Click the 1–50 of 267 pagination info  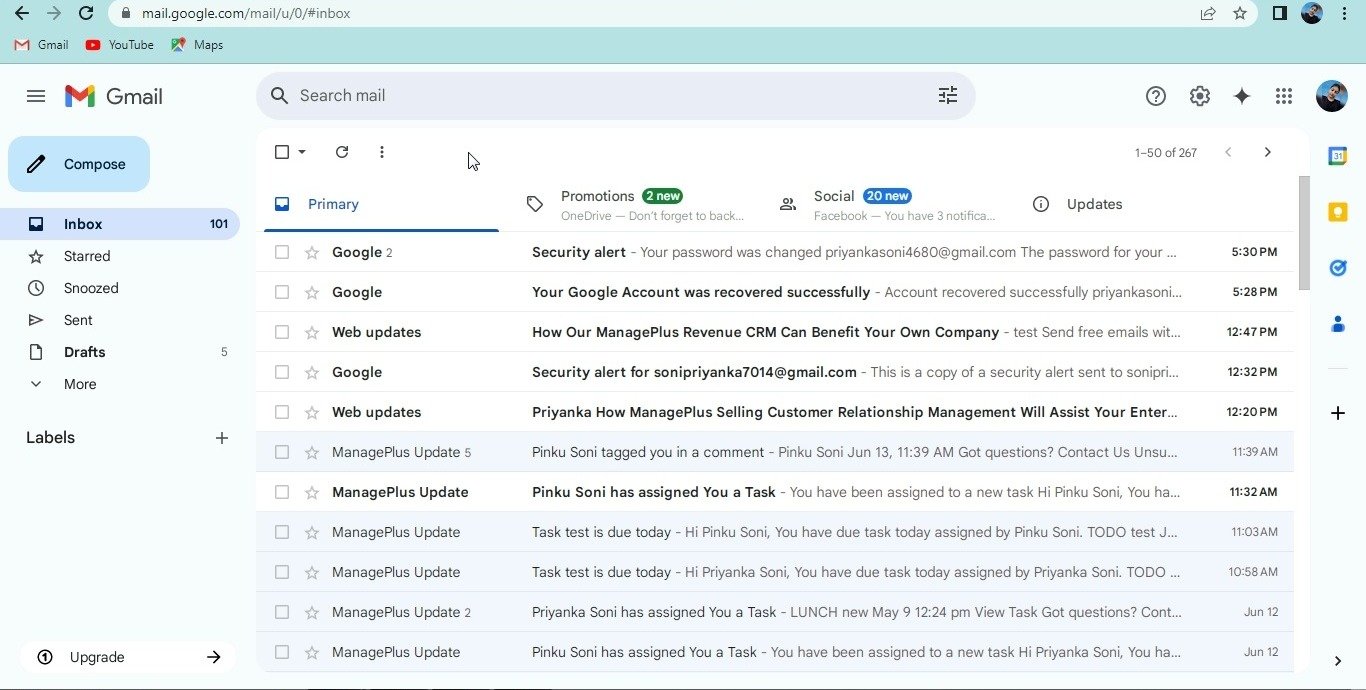coord(1166,153)
